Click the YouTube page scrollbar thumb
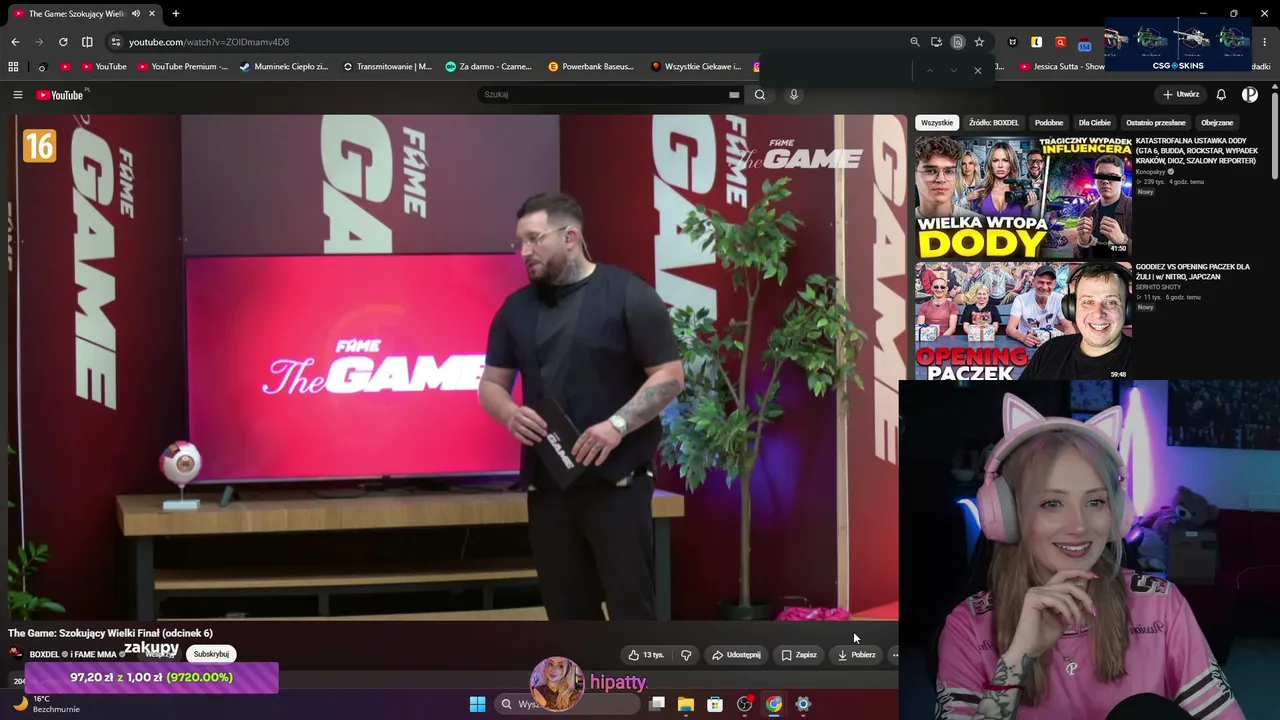Screen dimensions: 1280x720 (1274, 134)
